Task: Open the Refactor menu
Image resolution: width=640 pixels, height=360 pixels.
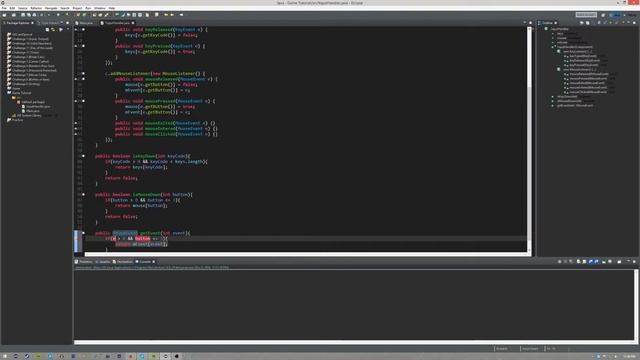Action: point(36,8)
